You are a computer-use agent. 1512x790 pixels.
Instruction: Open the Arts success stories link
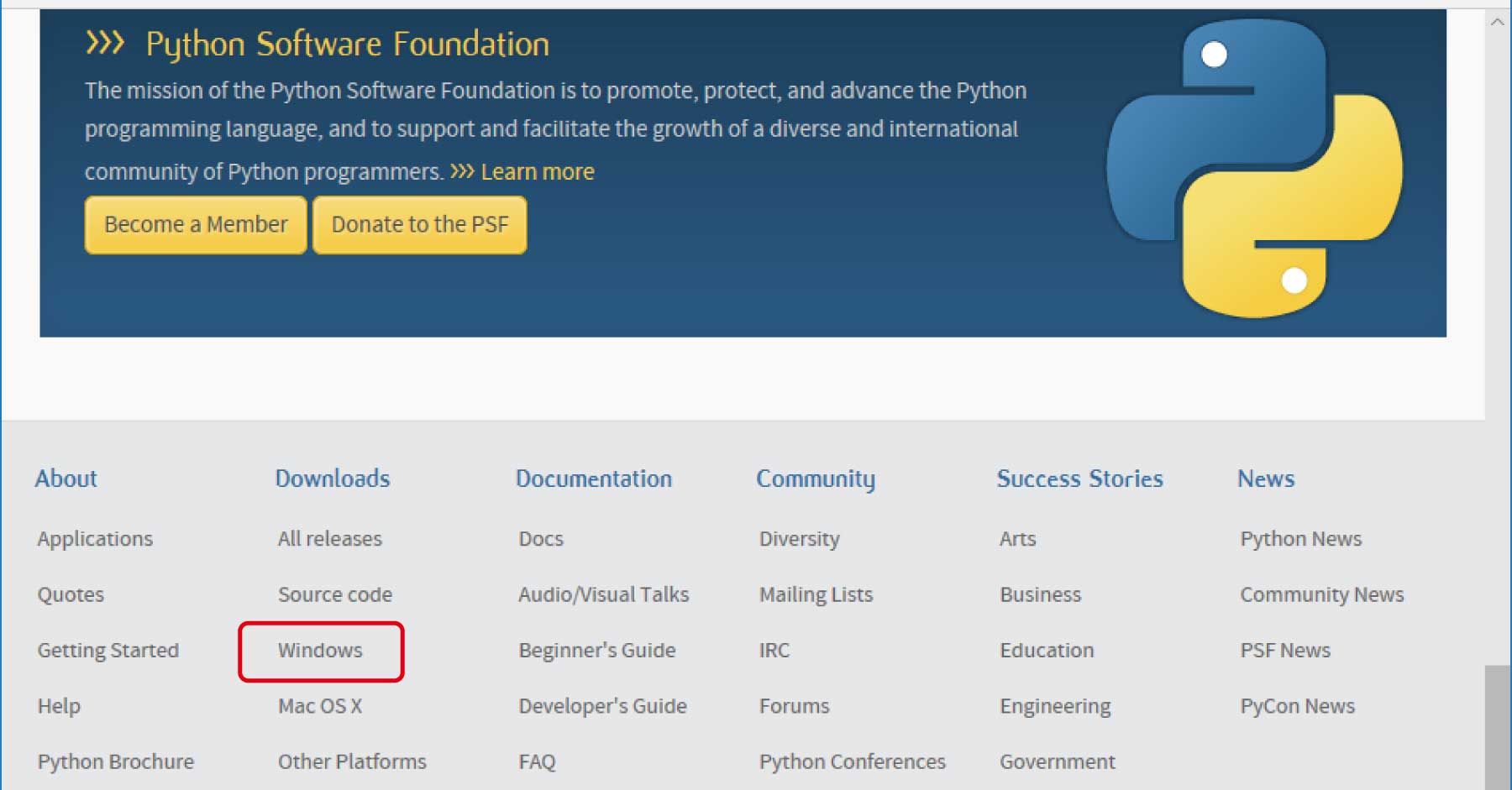[1018, 538]
